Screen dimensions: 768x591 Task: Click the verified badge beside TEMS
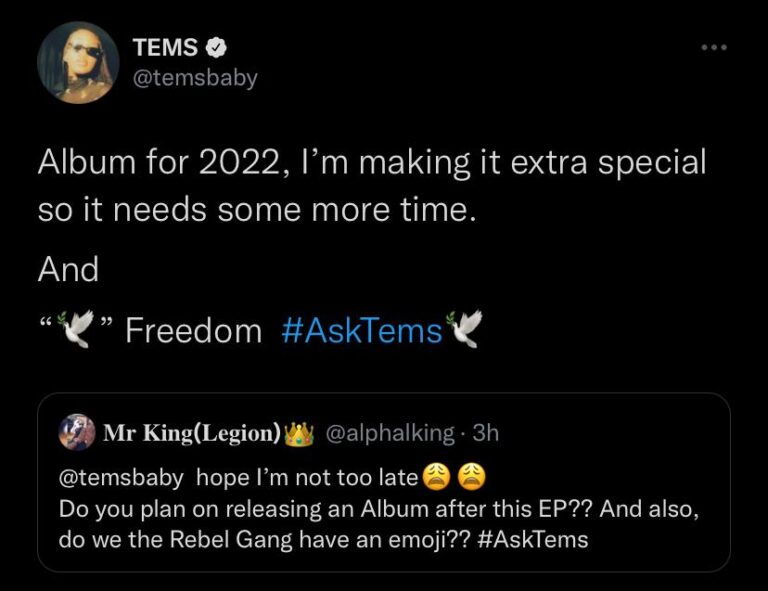point(216,47)
